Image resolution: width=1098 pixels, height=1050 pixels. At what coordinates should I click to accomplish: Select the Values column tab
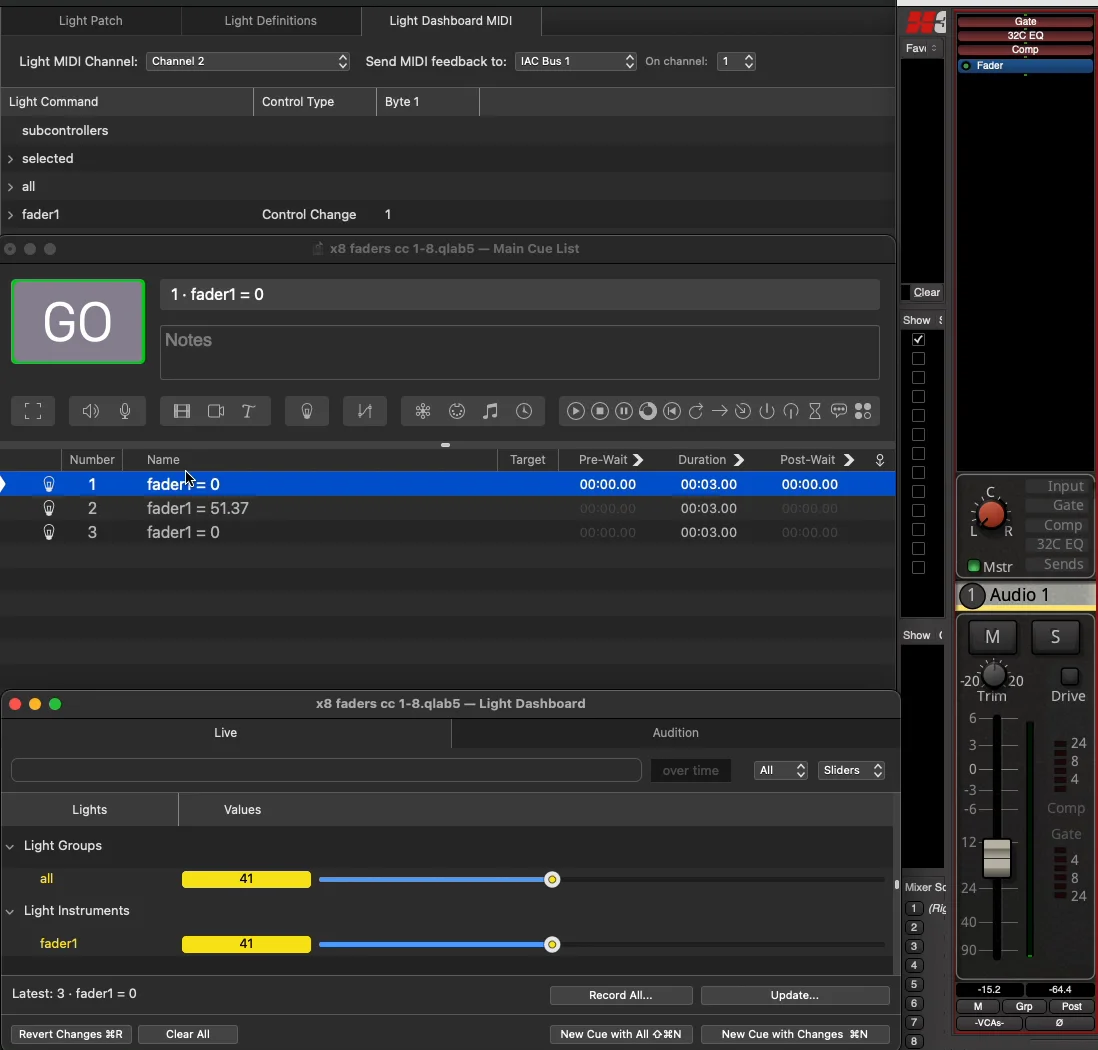[242, 809]
